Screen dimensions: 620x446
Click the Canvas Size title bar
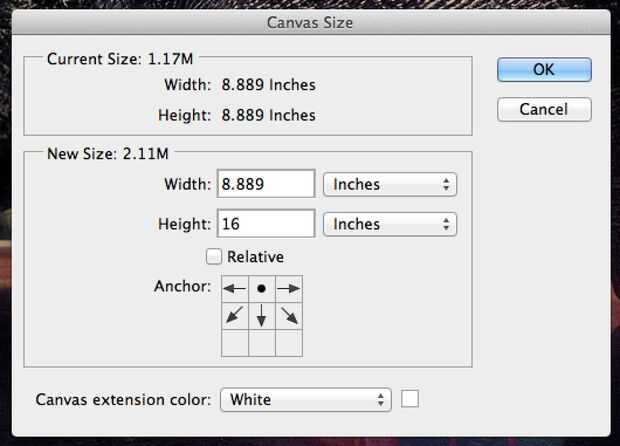pyautogui.click(x=309, y=21)
